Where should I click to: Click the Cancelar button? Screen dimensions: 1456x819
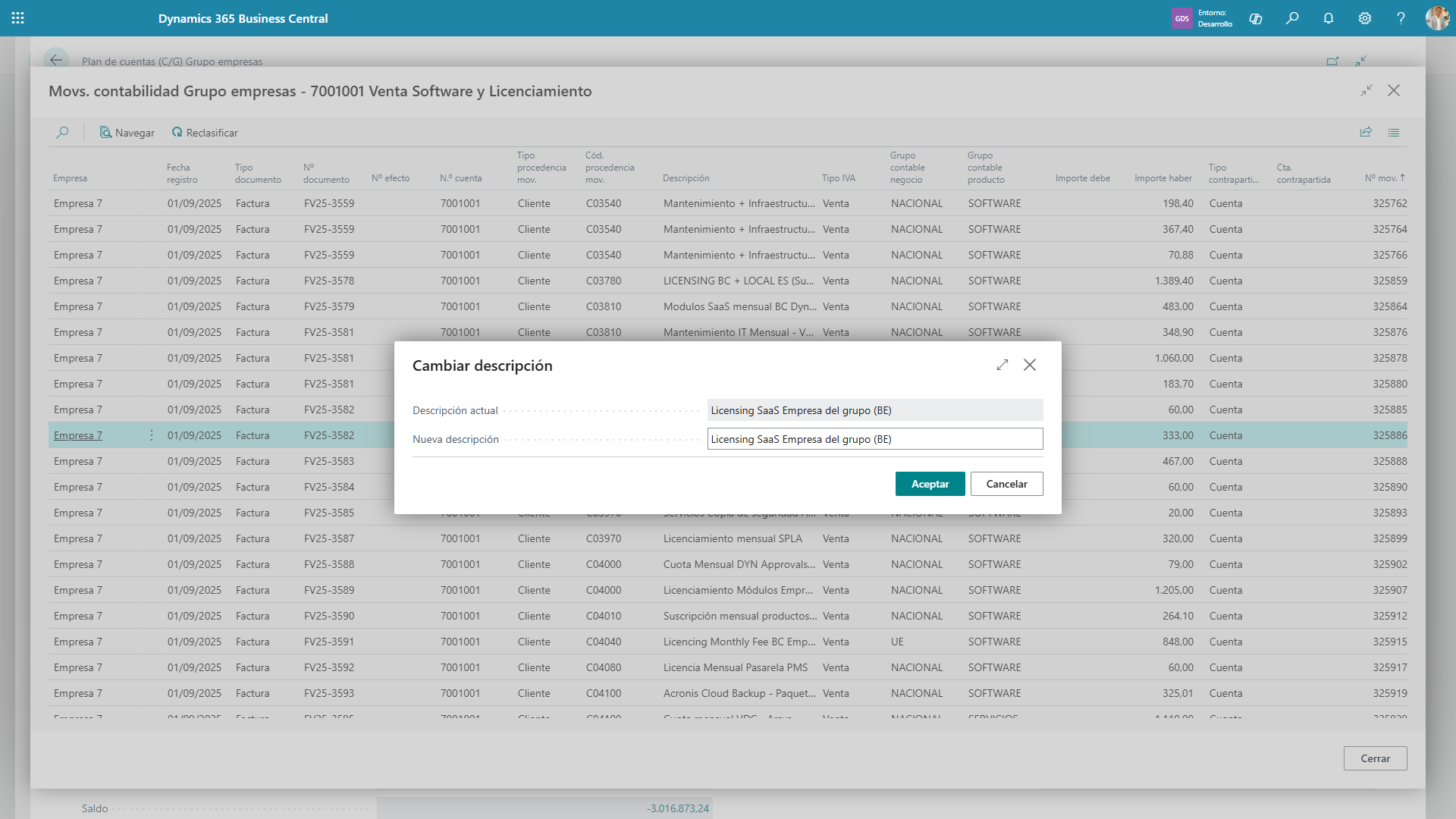point(1006,484)
